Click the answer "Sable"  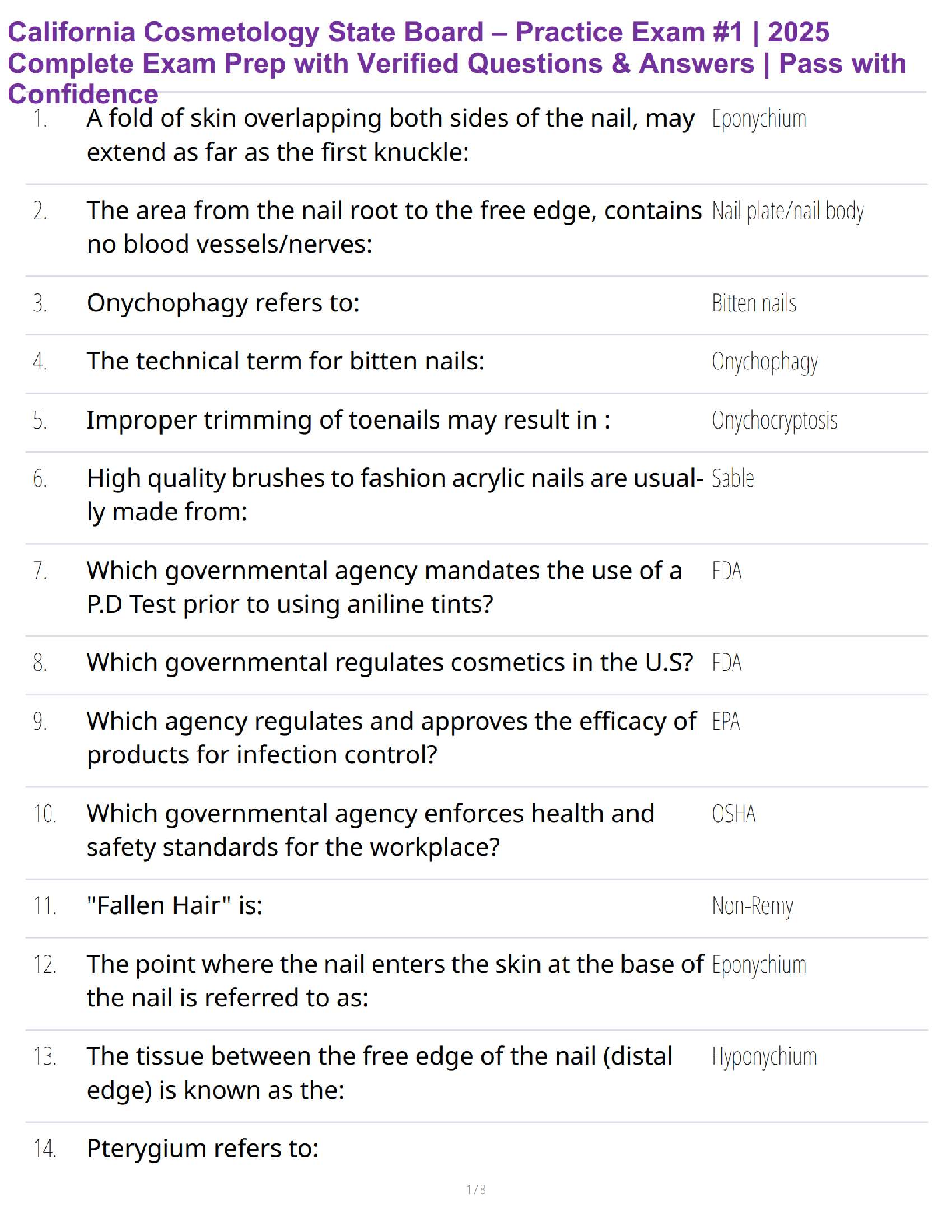[x=733, y=479]
